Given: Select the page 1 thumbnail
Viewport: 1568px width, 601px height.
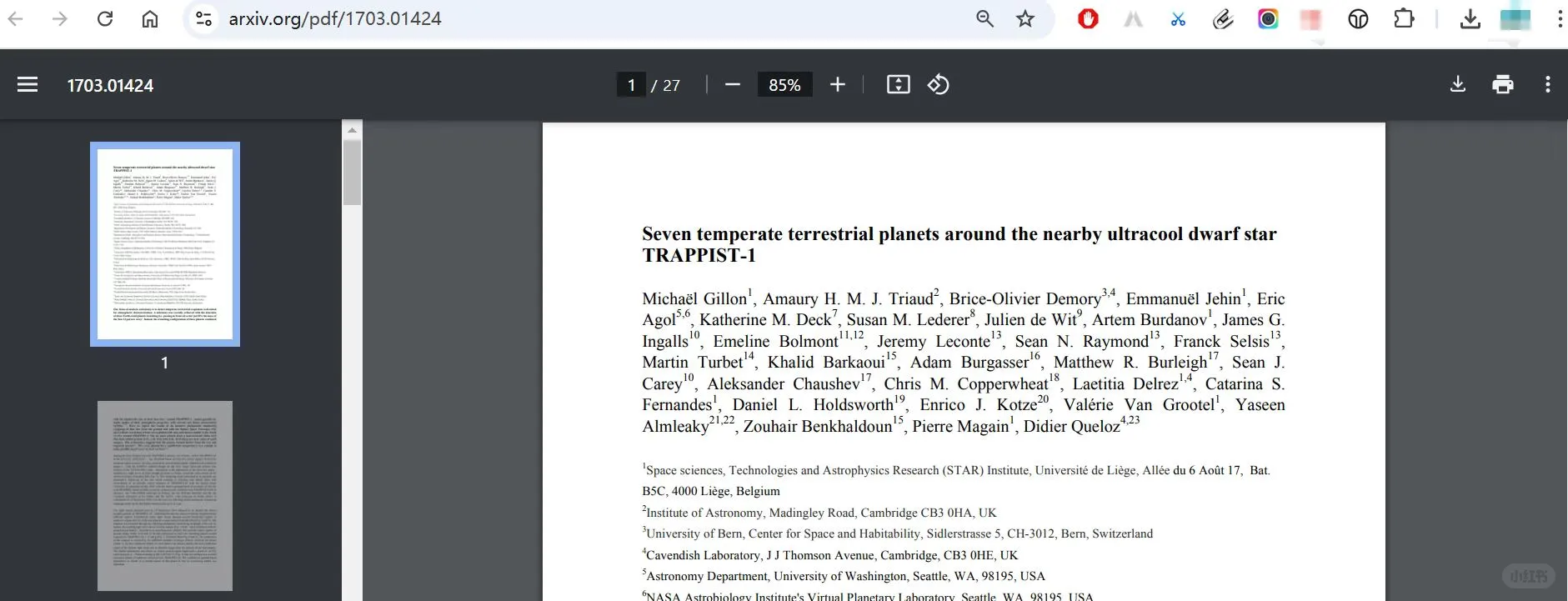Looking at the screenshot, I should coord(165,244).
